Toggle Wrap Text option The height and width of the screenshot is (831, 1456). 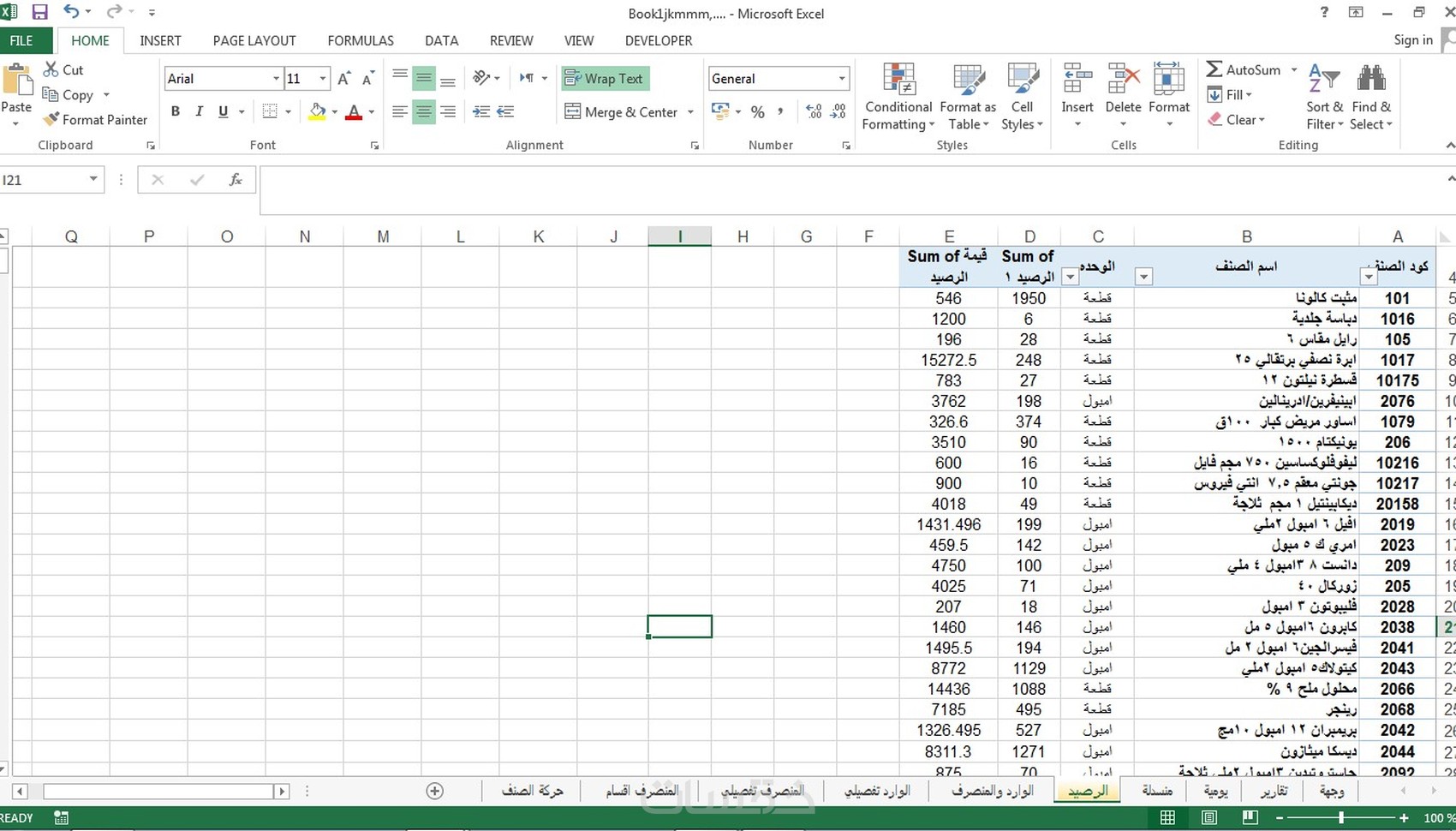[x=605, y=78]
